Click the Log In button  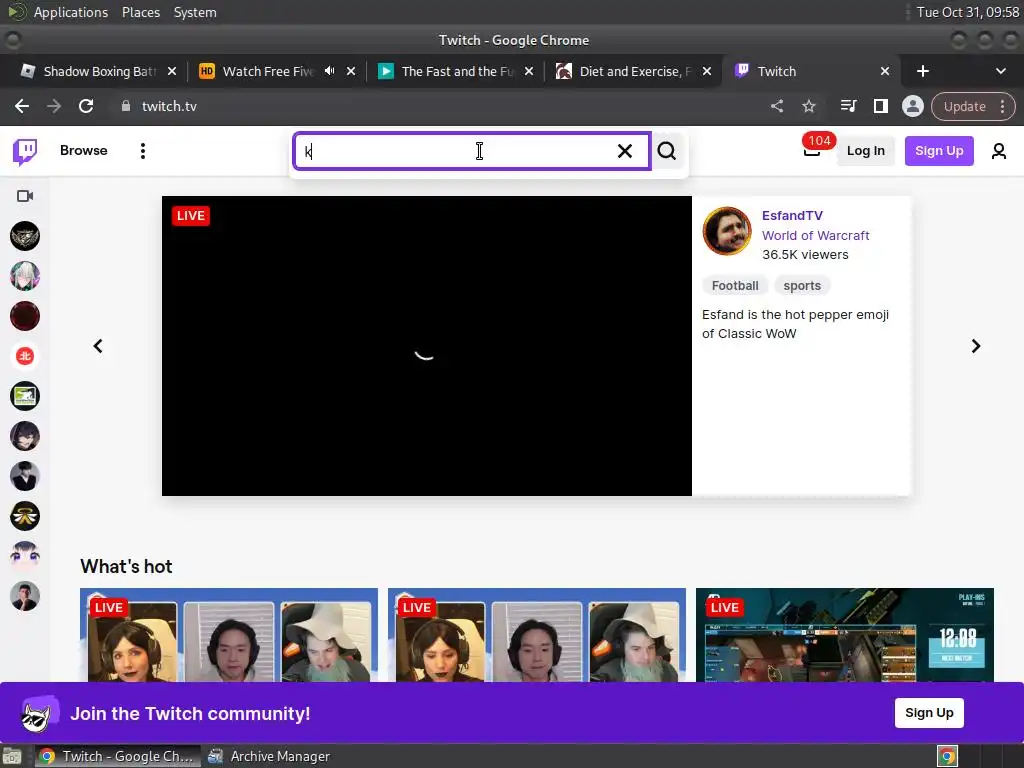[865, 151]
